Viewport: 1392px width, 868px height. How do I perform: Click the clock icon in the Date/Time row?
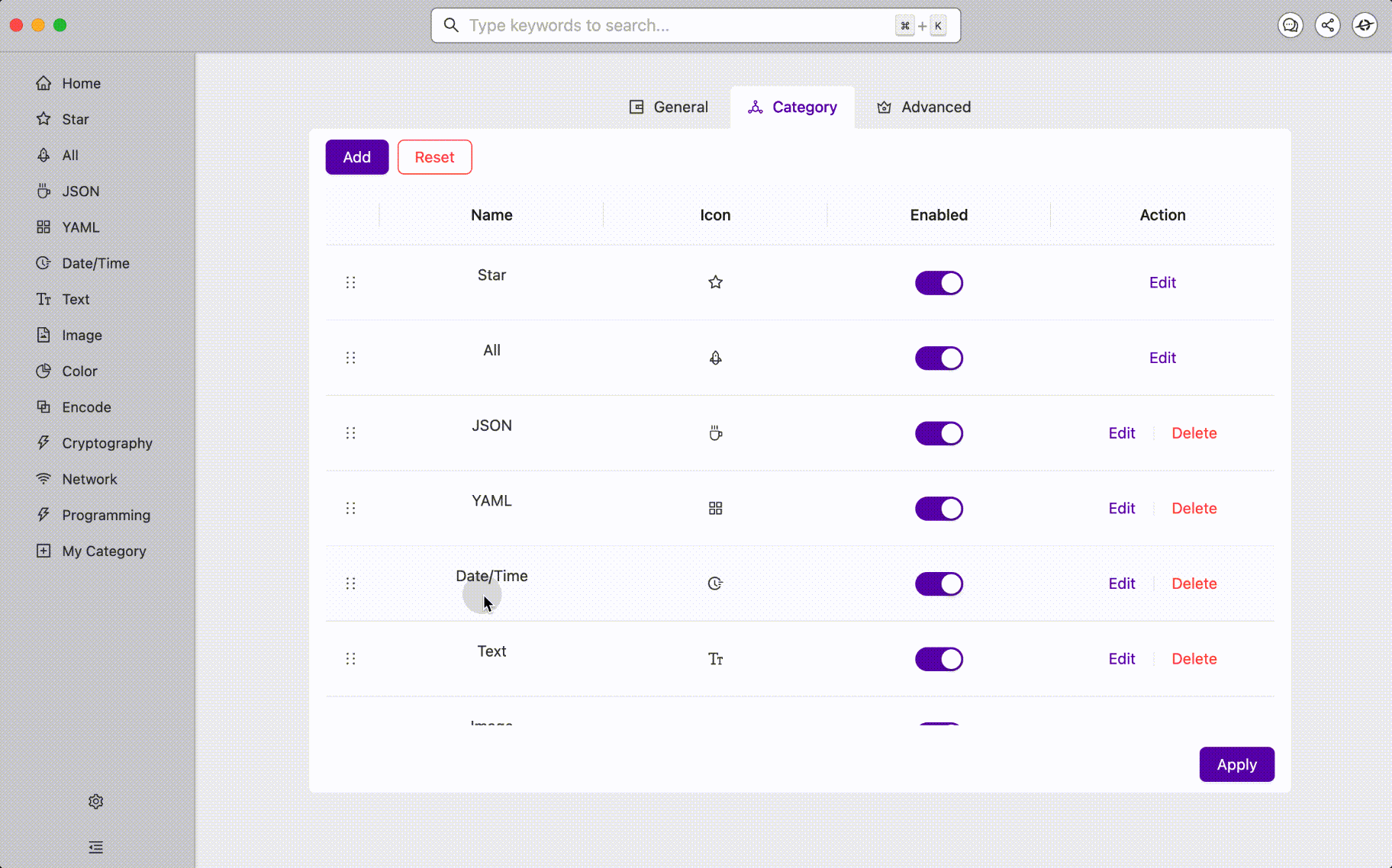(715, 583)
